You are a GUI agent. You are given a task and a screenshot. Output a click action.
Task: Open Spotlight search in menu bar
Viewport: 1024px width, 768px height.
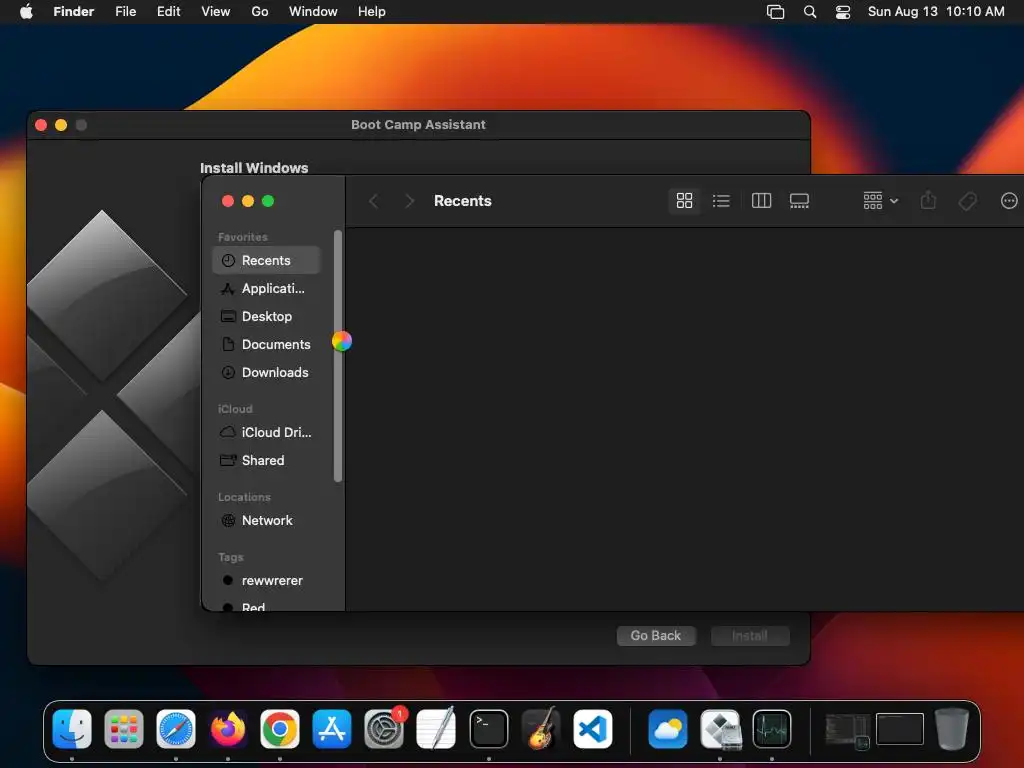coord(809,11)
